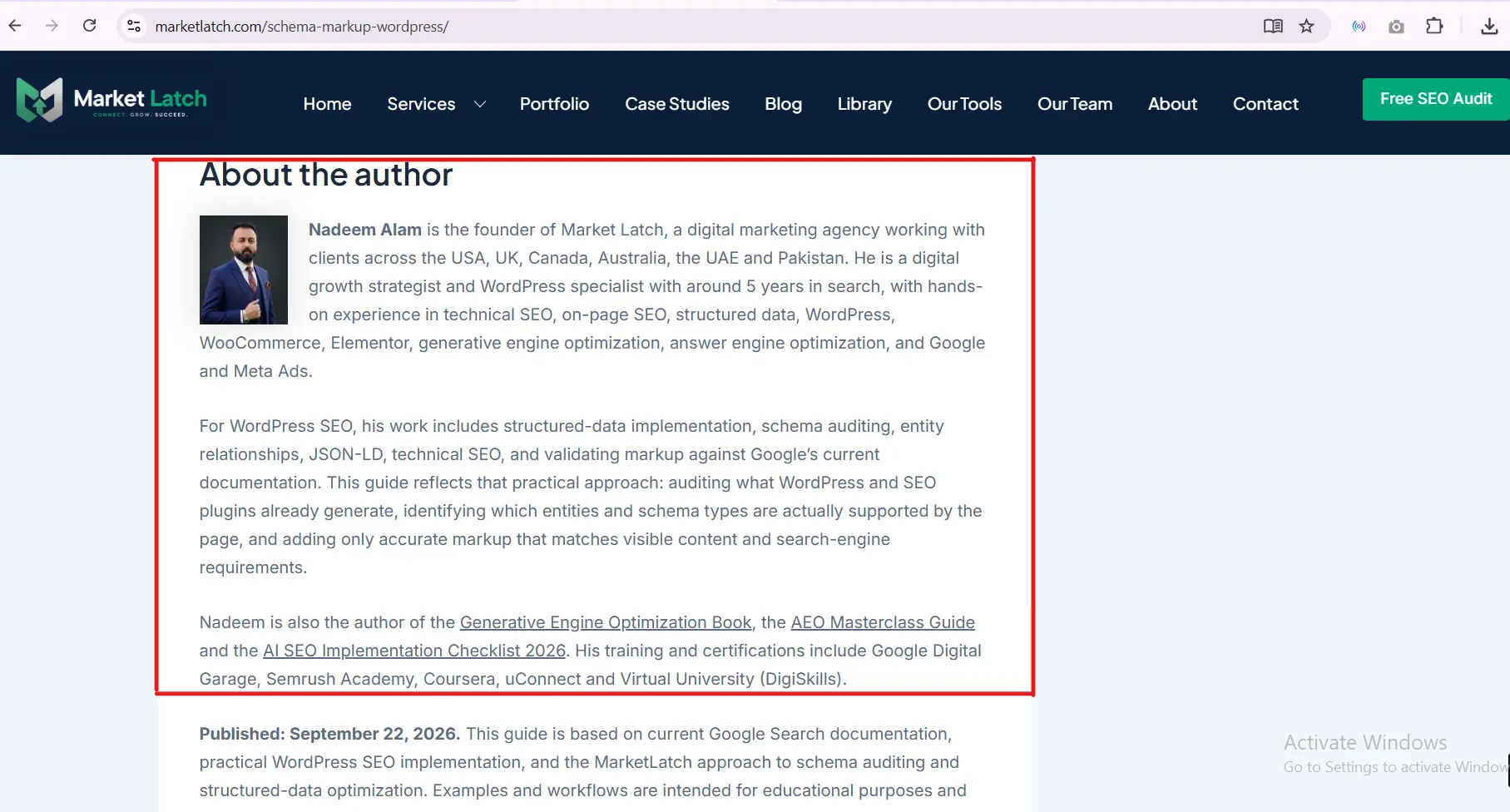Click the Market Latch logo

pyautogui.click(x=111, y=100)
